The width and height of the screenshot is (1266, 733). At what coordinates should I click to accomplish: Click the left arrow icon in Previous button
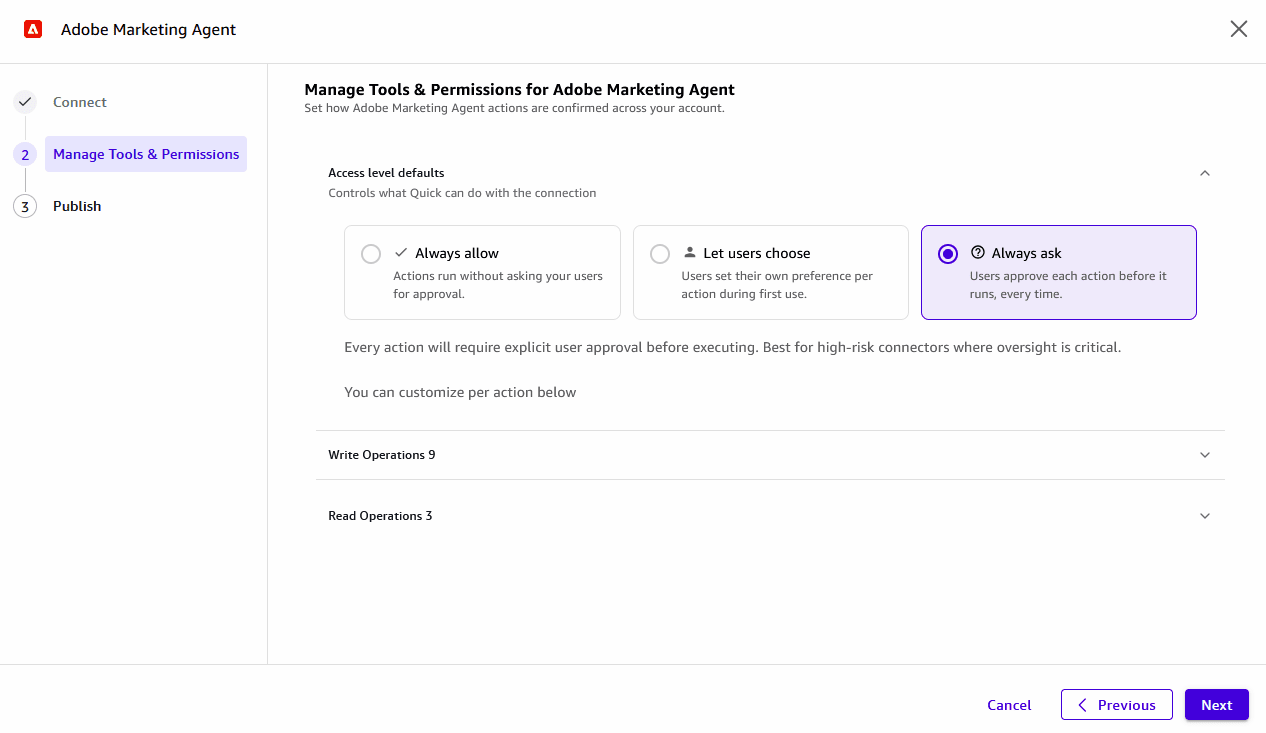(1082, 705)
